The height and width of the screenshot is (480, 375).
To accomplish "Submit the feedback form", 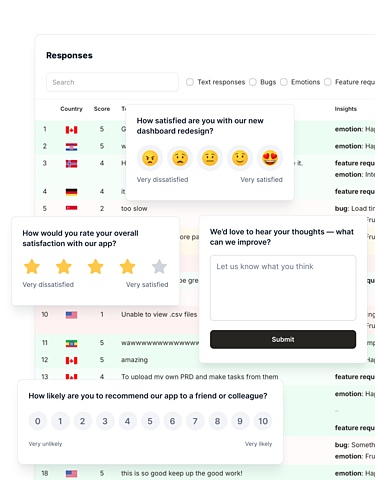I will (x=283, y=339).
